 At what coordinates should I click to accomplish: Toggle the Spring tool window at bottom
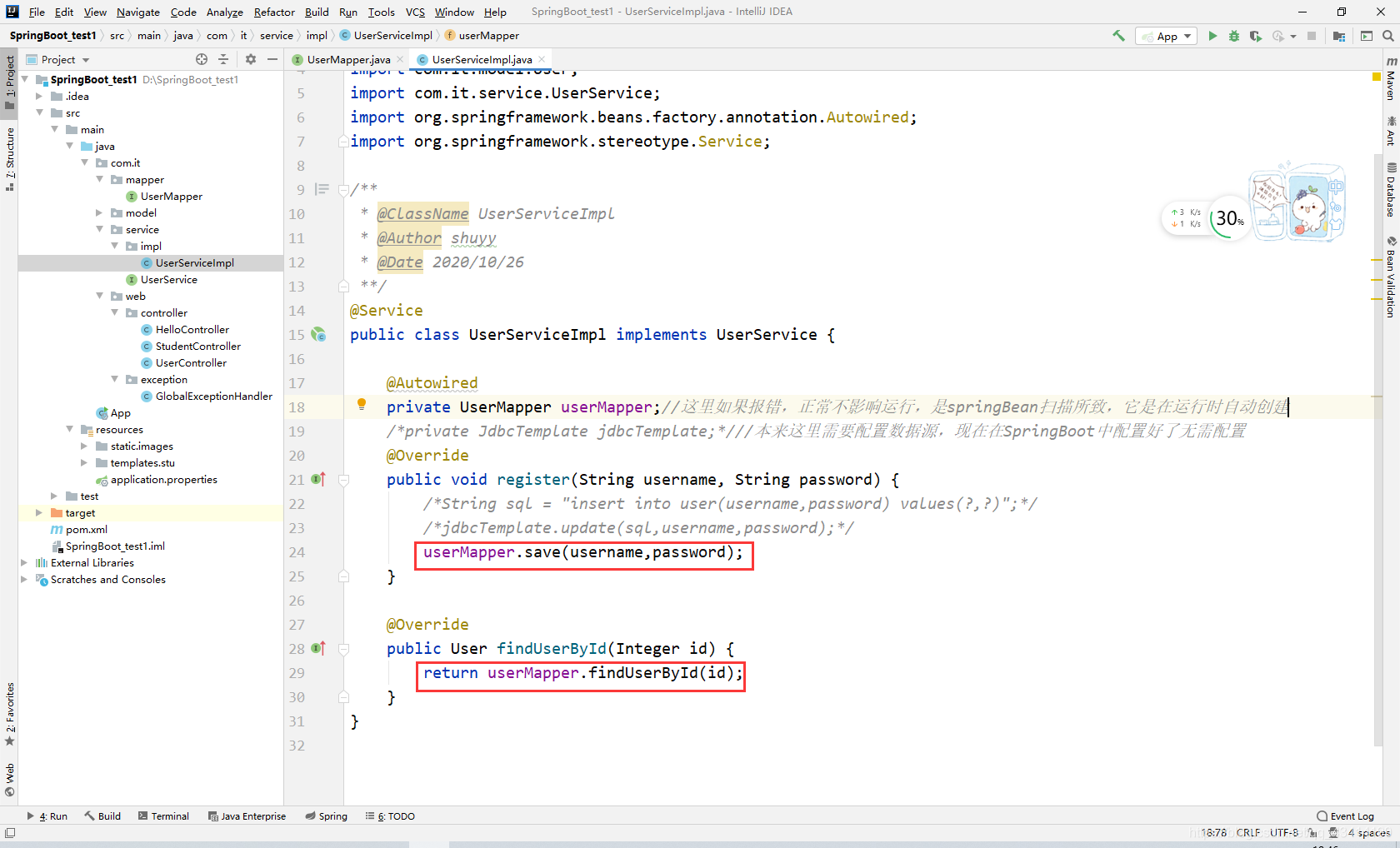click(x=326, y=816)
